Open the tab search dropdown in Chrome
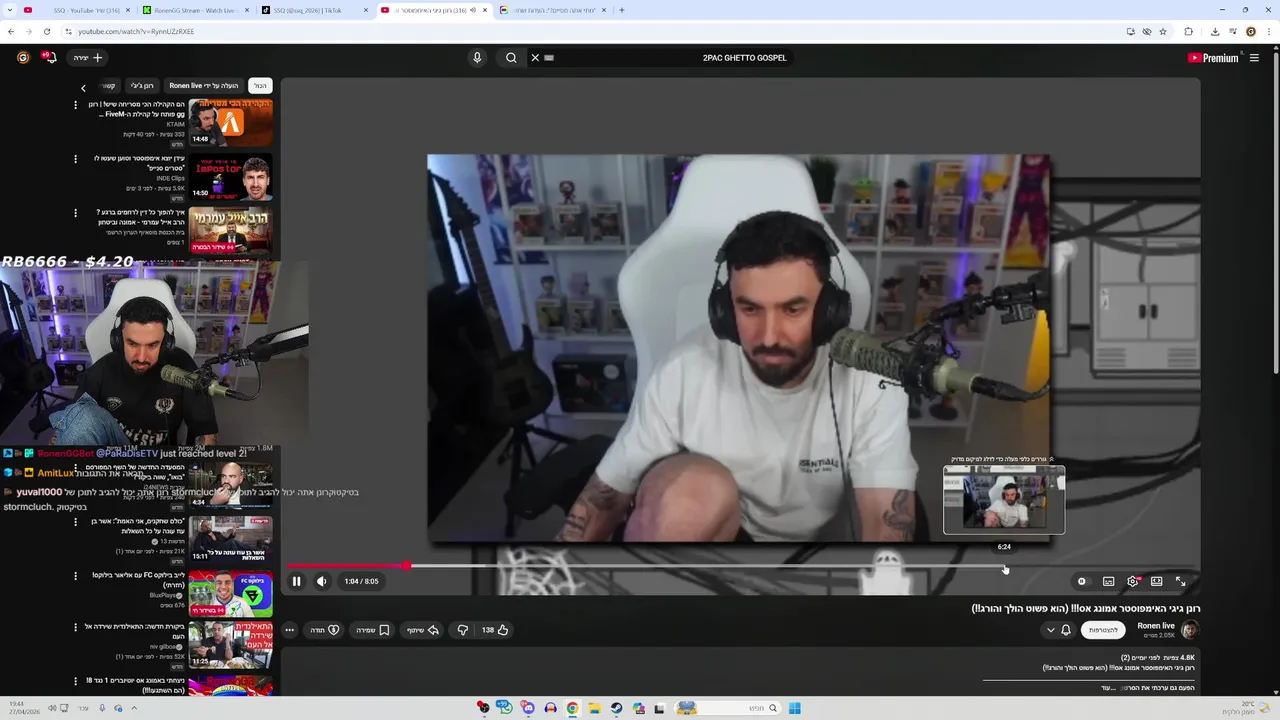The height and width of the screenshot is (720, 1280). (x=9, y=10)
